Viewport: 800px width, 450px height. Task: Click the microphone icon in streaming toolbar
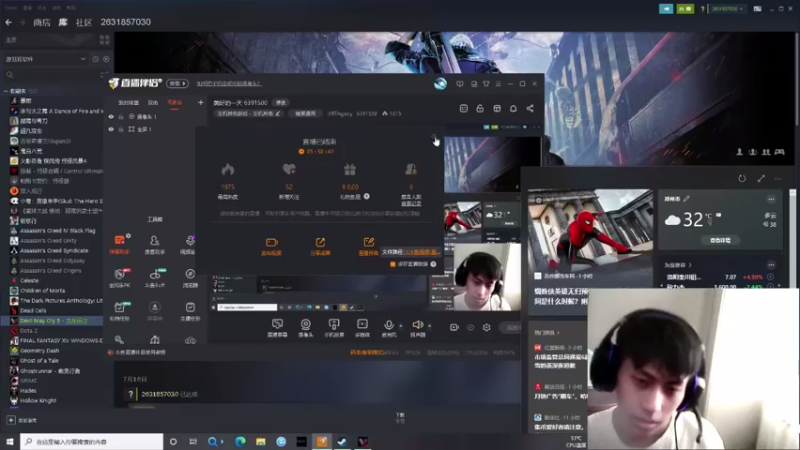[389, 324]
